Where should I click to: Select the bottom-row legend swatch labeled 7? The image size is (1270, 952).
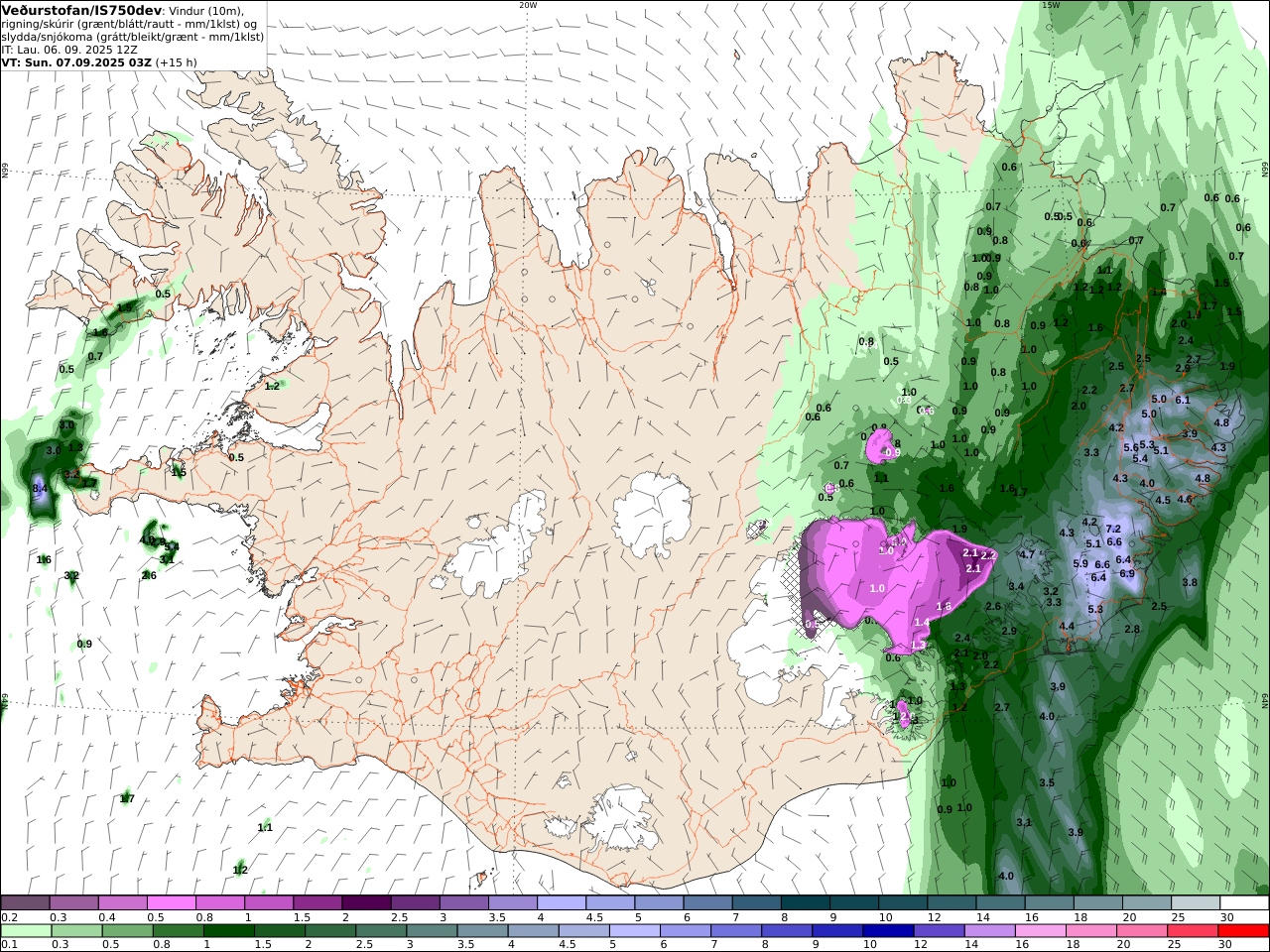point(736,931)
